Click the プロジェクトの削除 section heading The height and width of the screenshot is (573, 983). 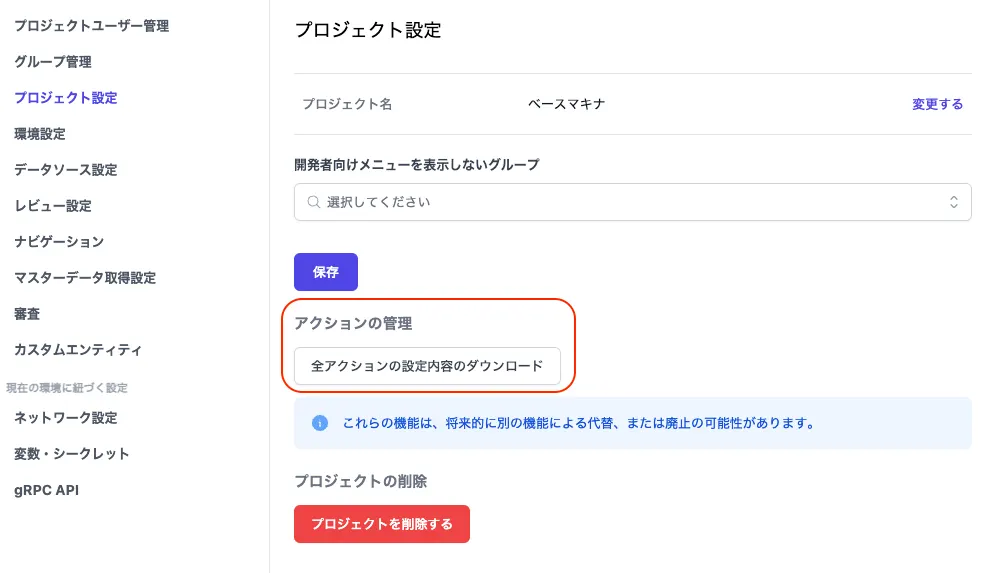pos(360,481)
